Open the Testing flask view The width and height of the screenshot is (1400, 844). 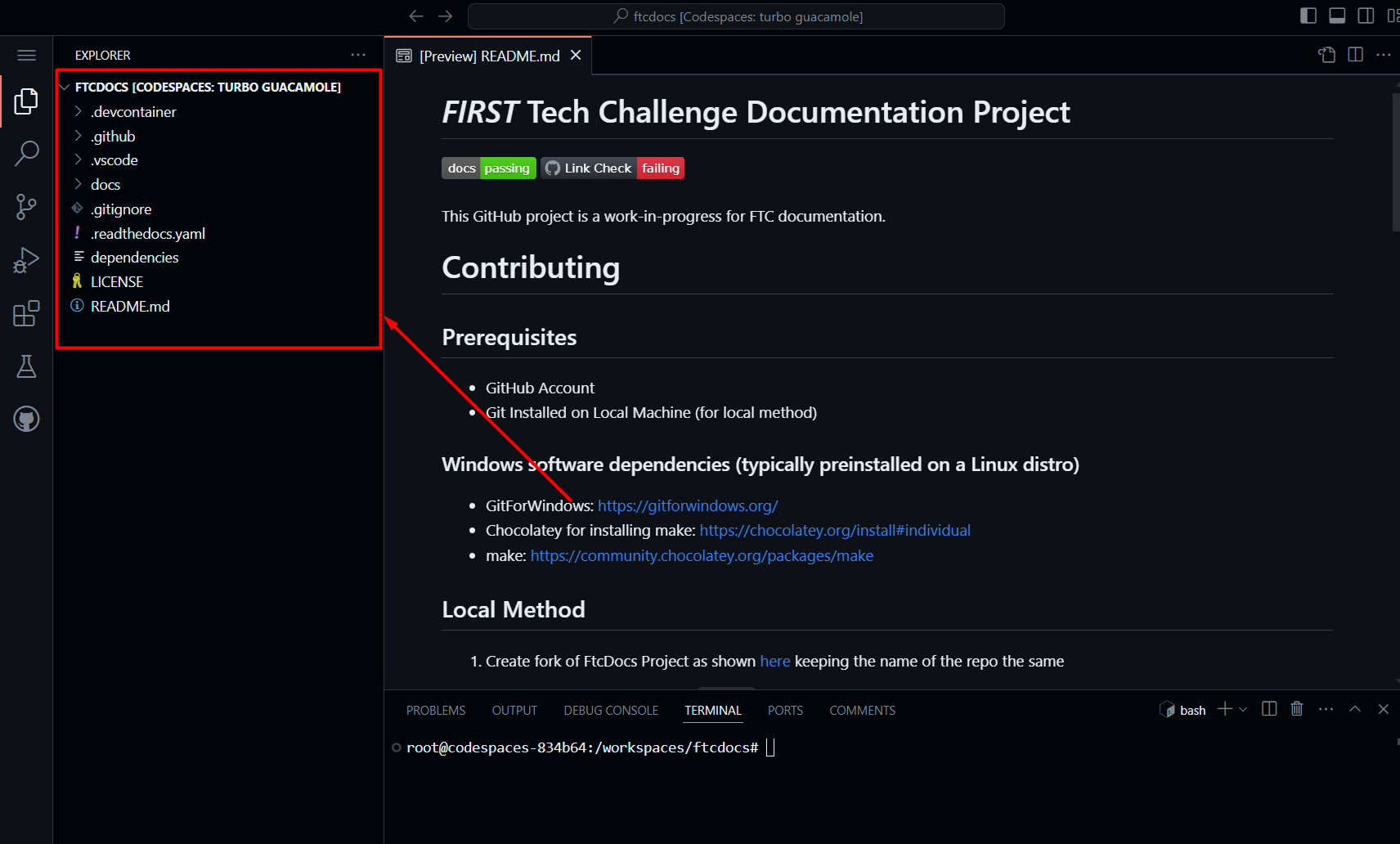click(x=26, y=366)
